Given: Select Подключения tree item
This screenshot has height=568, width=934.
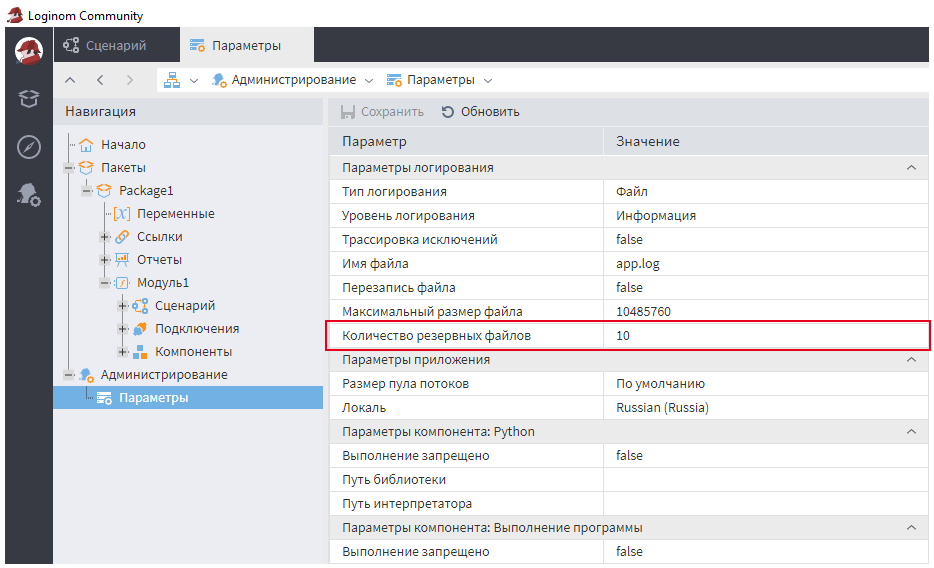Looking at the screenshot, I should [197, 329].
